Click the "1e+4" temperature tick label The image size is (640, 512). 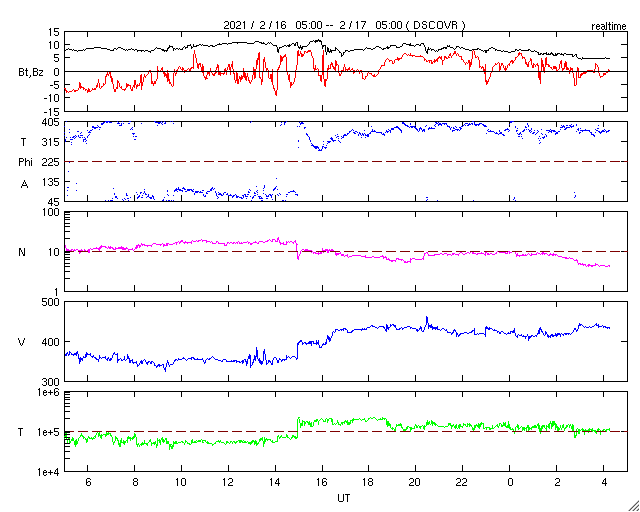click(x=50, y=472)
